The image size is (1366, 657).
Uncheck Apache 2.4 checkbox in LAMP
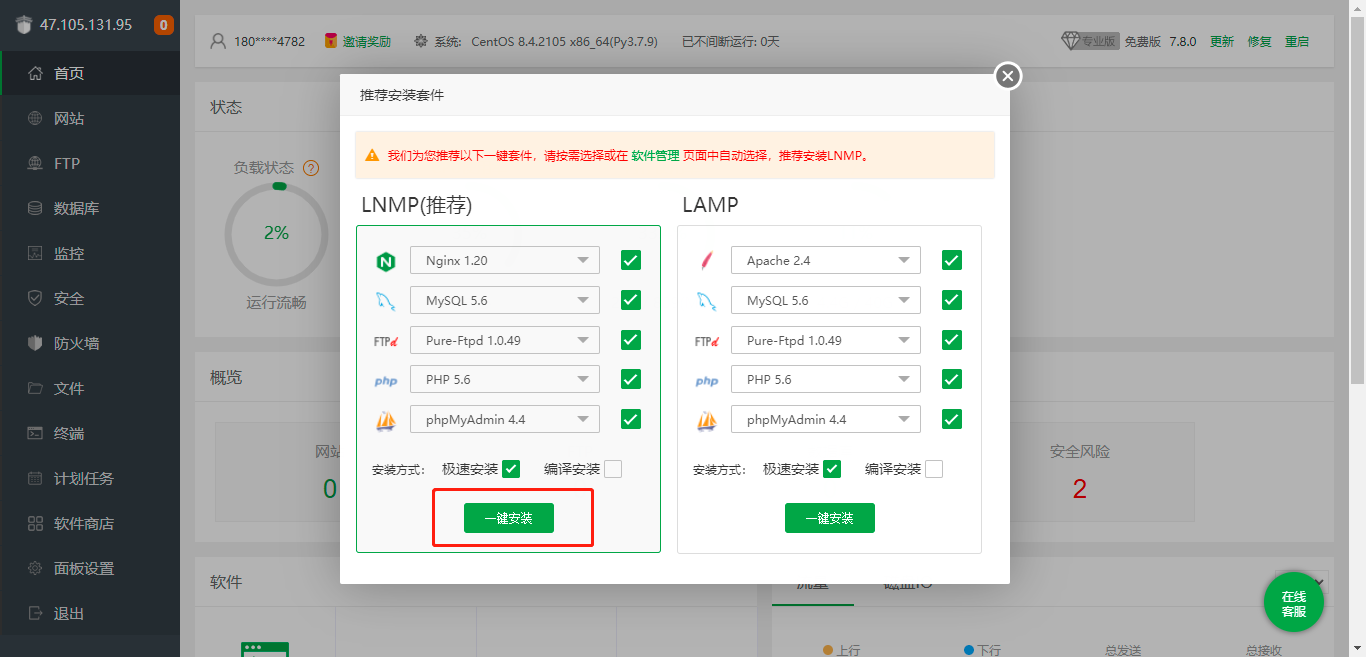952,260
